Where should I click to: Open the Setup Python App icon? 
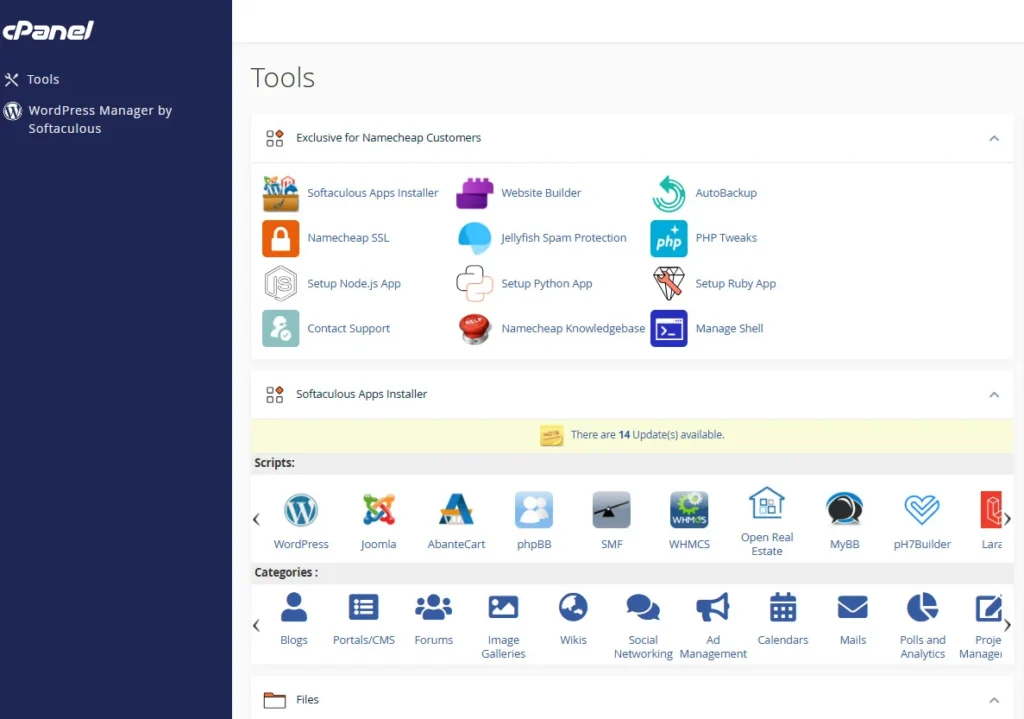[x=475, y=284]
